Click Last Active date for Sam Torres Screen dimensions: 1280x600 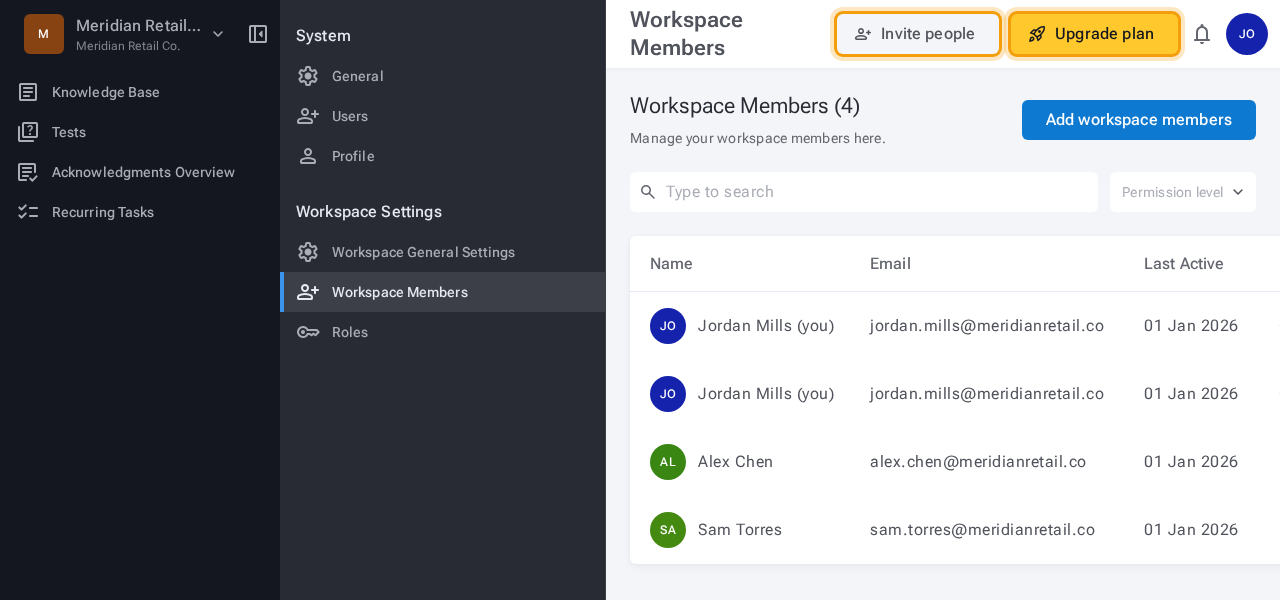[1191, 530]
